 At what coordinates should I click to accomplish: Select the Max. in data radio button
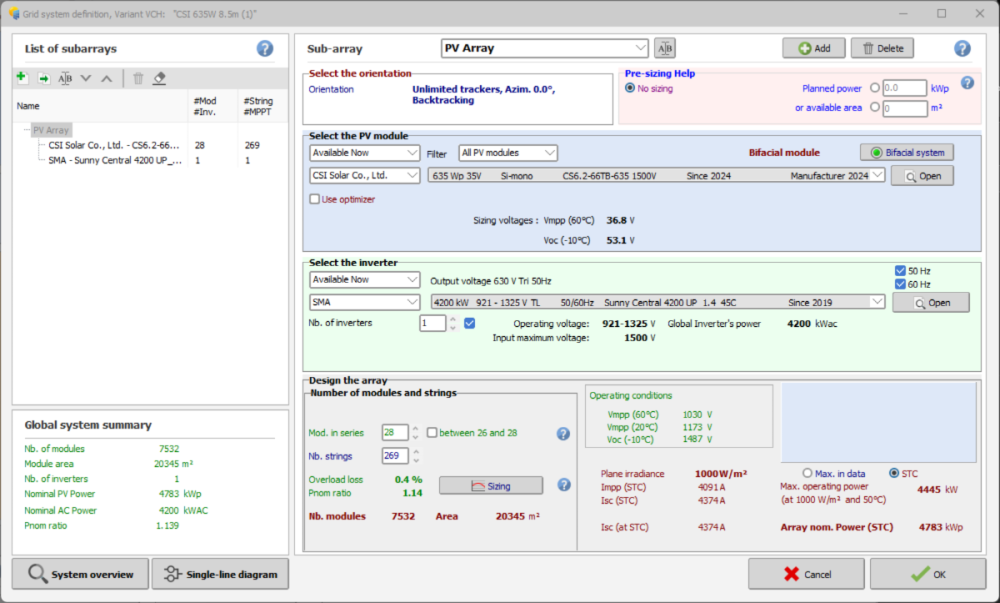(x=807, y=473)
